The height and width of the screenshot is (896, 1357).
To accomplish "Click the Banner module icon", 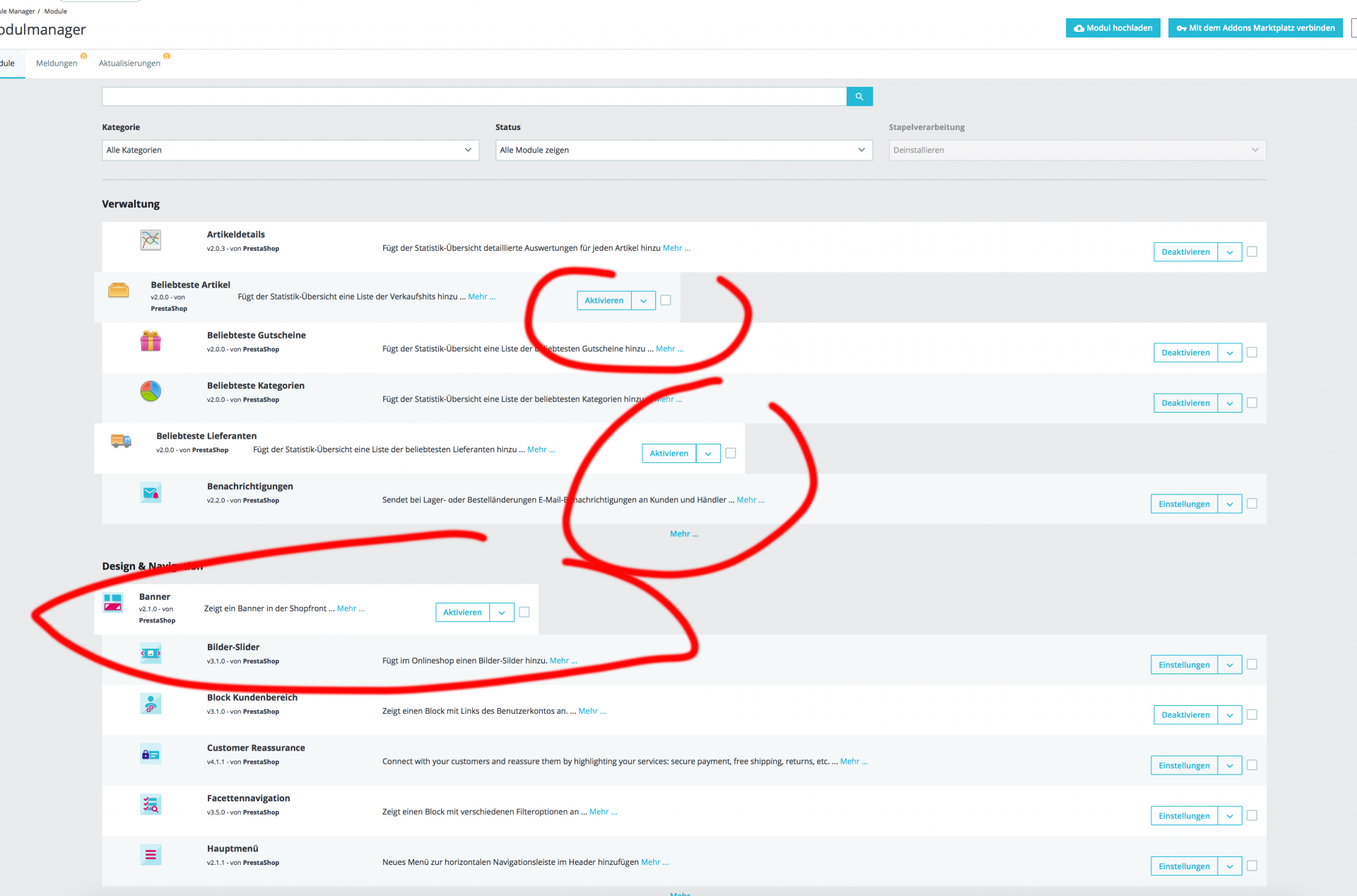I will [x=113, y=603].
